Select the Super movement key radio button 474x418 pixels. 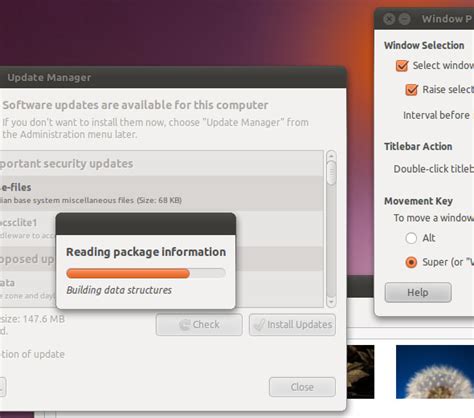[411, 262]
